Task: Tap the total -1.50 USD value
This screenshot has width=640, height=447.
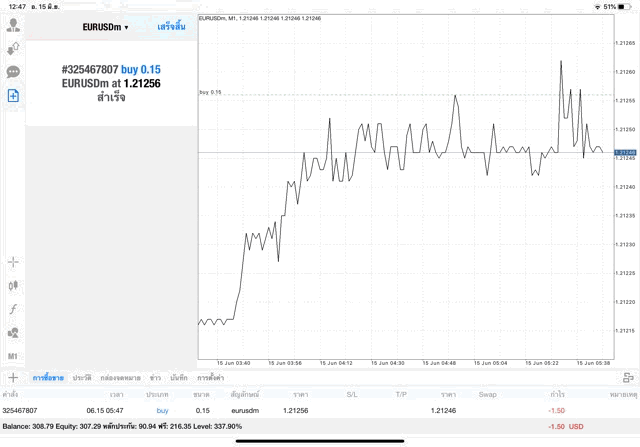Action: pyautogui.click(x=566, y=427)
